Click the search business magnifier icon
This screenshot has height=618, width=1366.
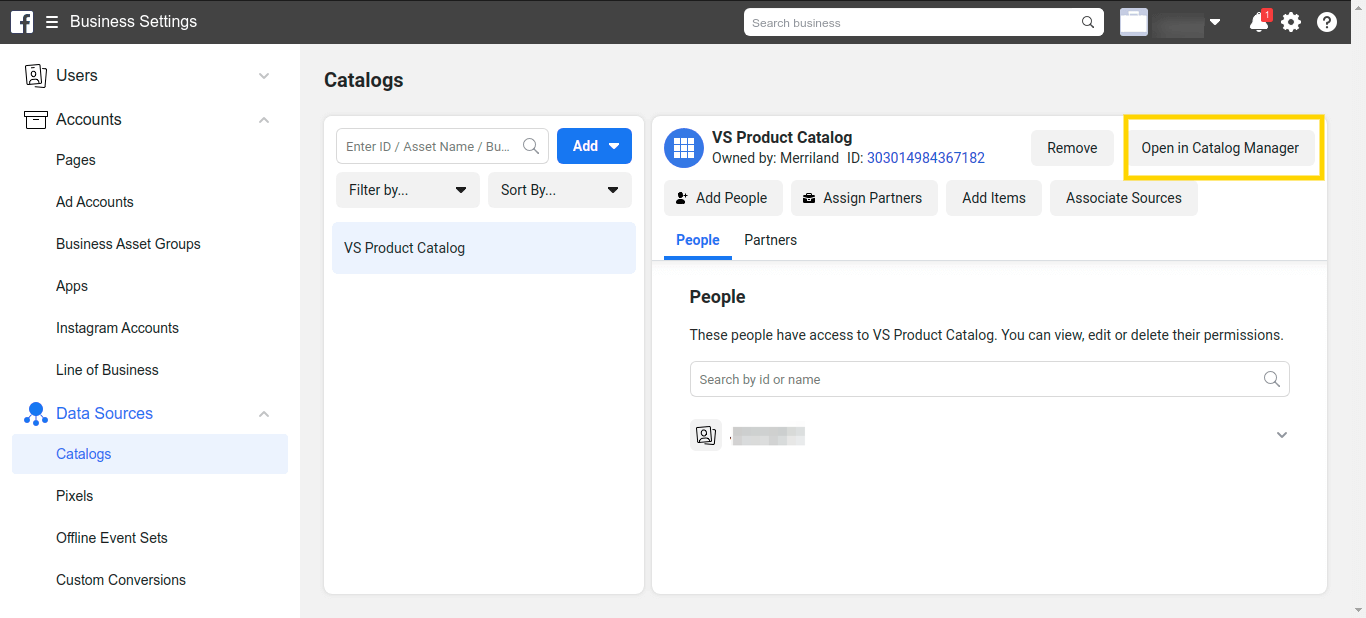[1088, 22]
